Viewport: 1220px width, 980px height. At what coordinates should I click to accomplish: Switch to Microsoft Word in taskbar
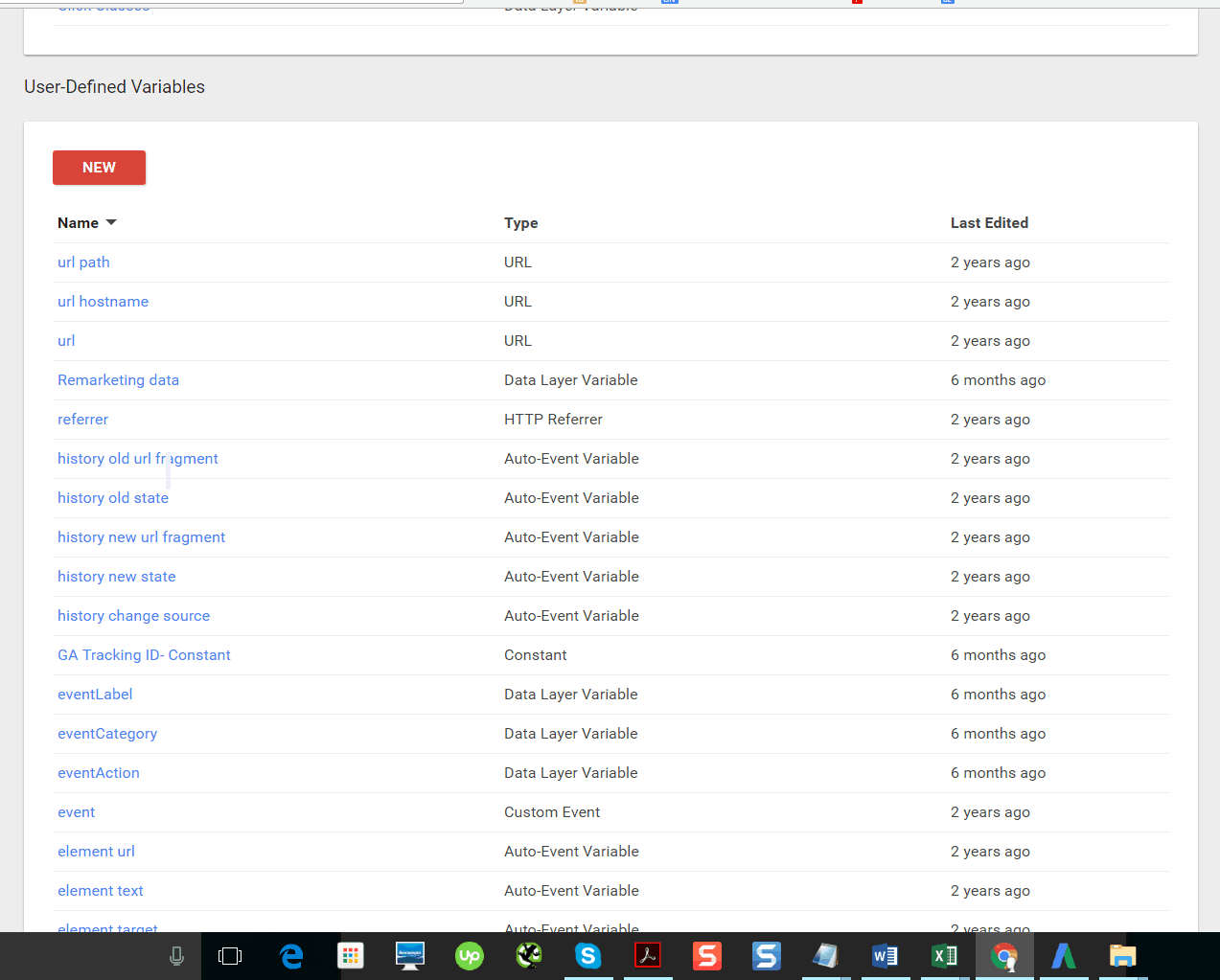click(885, 956)
